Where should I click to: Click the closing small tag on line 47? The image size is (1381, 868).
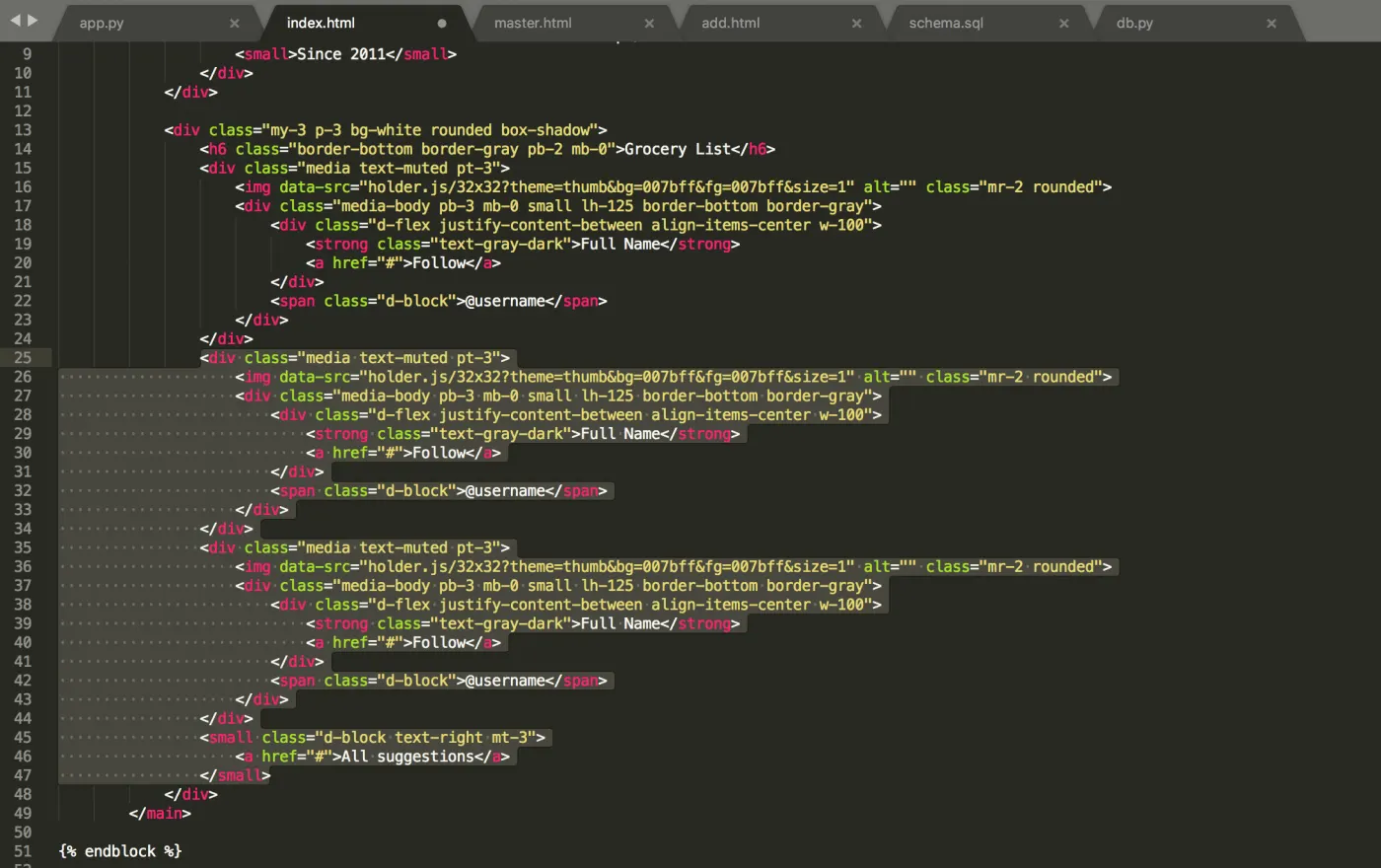click(x=235, y=775)
